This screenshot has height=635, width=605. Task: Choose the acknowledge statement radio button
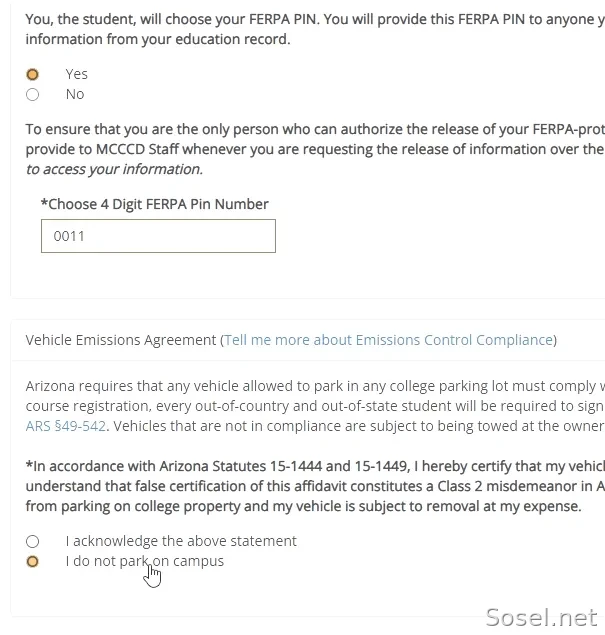pos(32,541)
